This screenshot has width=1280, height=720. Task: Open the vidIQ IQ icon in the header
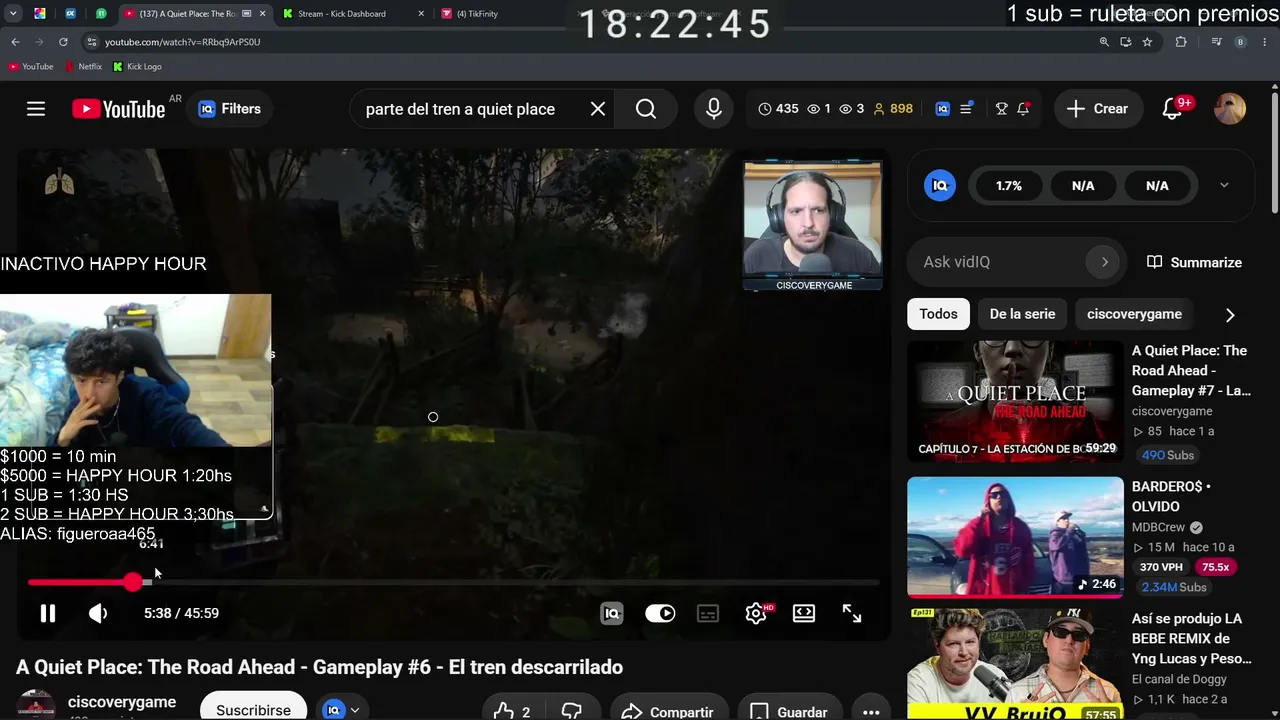coord(942,109)
